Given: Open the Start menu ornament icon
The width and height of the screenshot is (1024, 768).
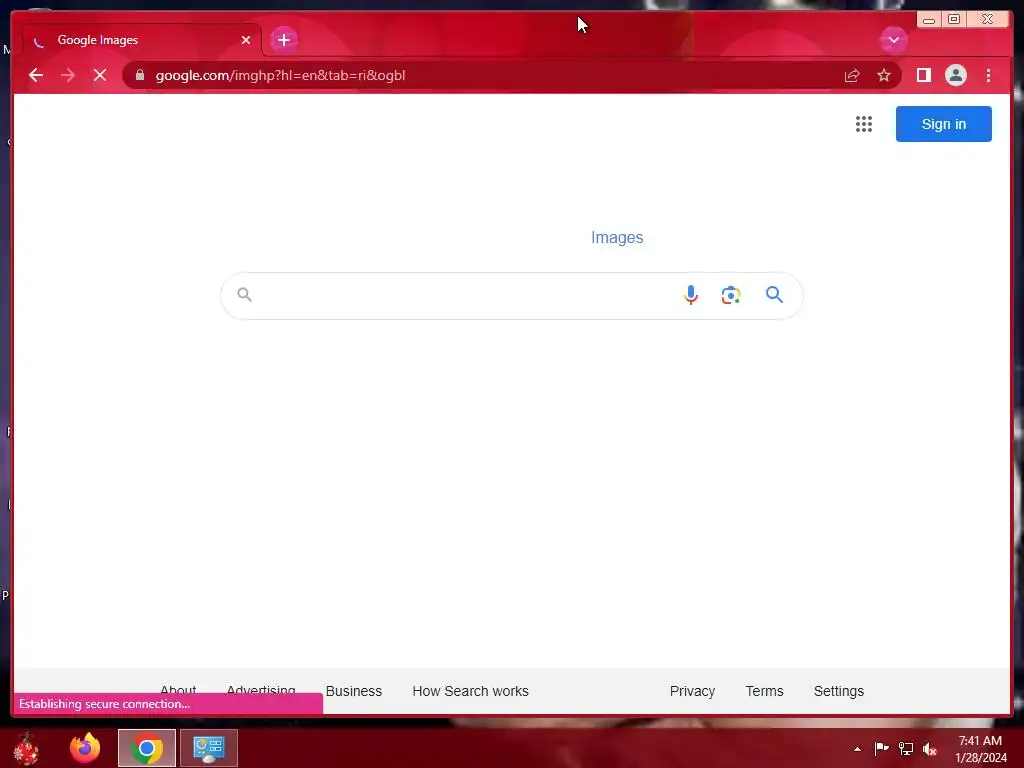Looking at the screenshot, I should click(26, 748).
